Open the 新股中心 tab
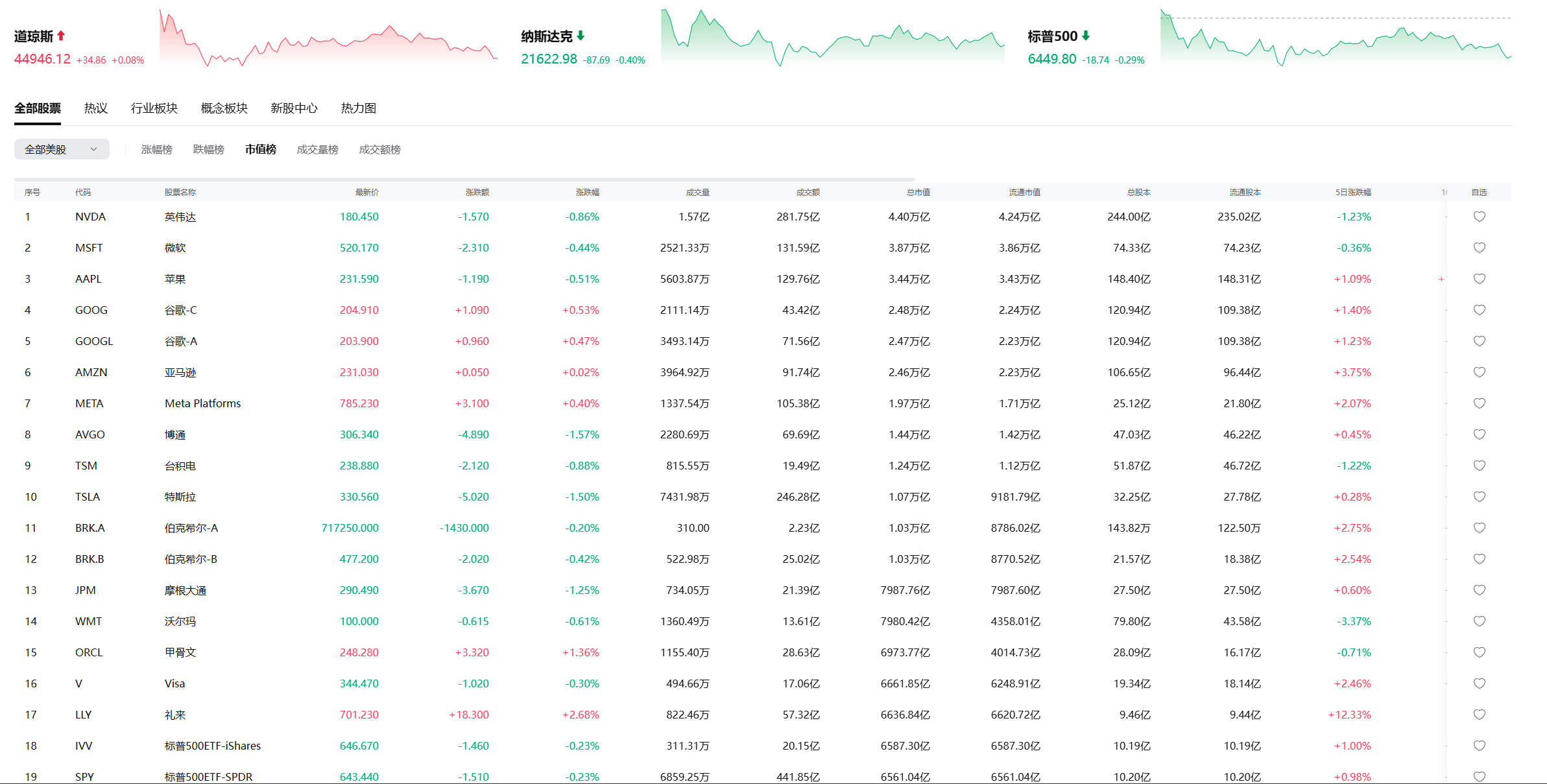This screenshot has width=1547, height=784. 294,108
